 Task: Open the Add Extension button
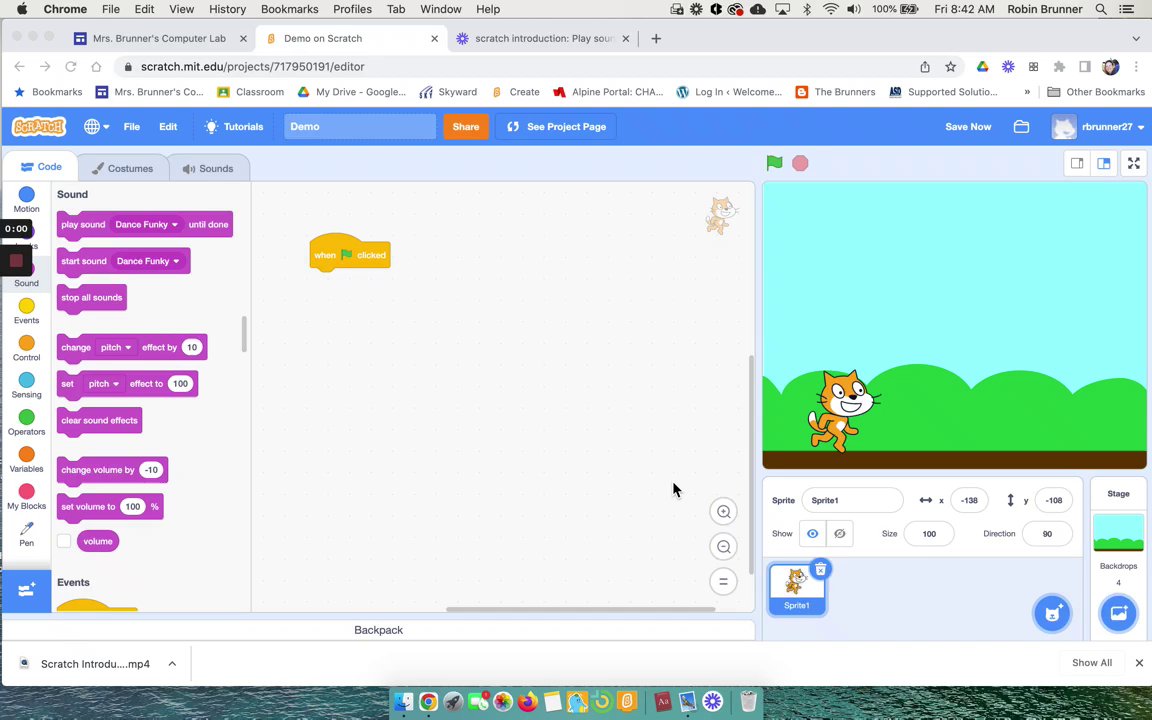(26, 591)
